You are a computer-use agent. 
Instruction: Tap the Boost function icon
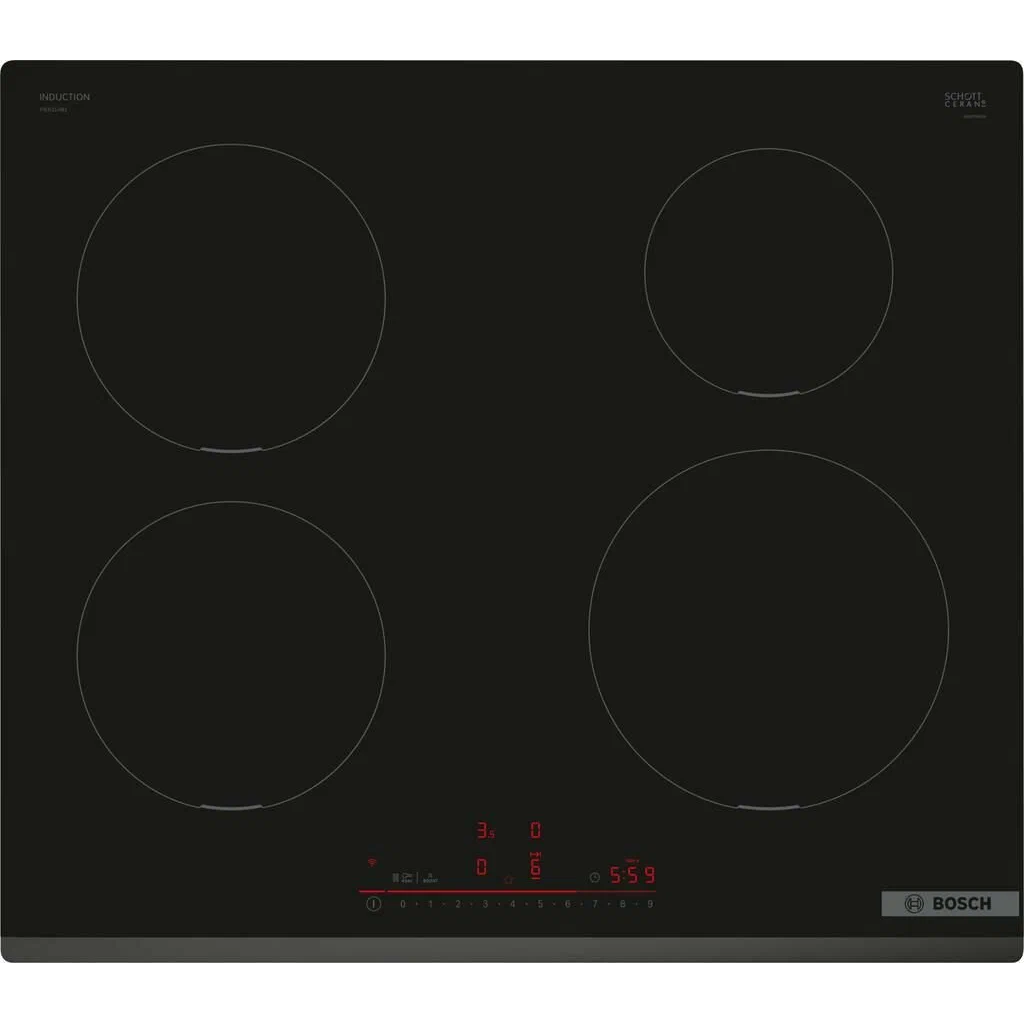click(430, 877)
